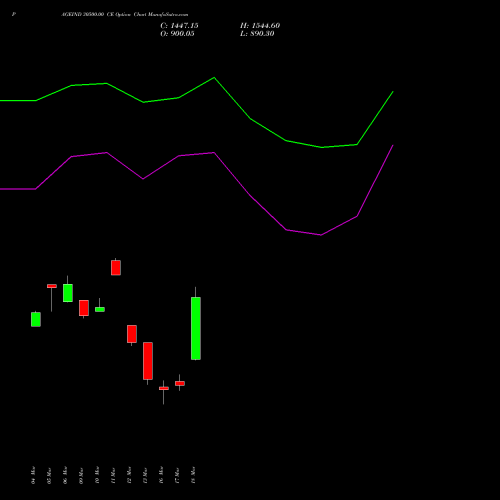Select the red candlestick for 11 Mar
Image resolution: width=500 pixels, height=500 pixels.
116,268
